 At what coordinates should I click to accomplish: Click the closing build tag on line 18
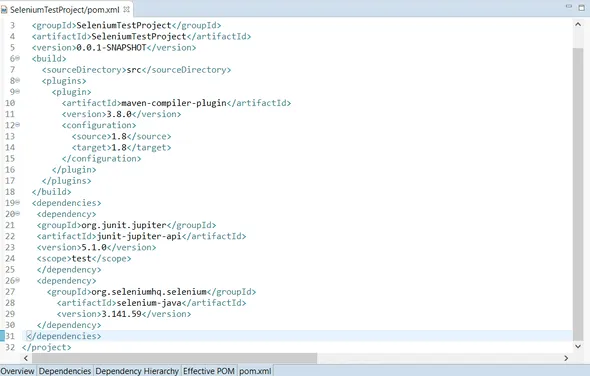point(52,192)
